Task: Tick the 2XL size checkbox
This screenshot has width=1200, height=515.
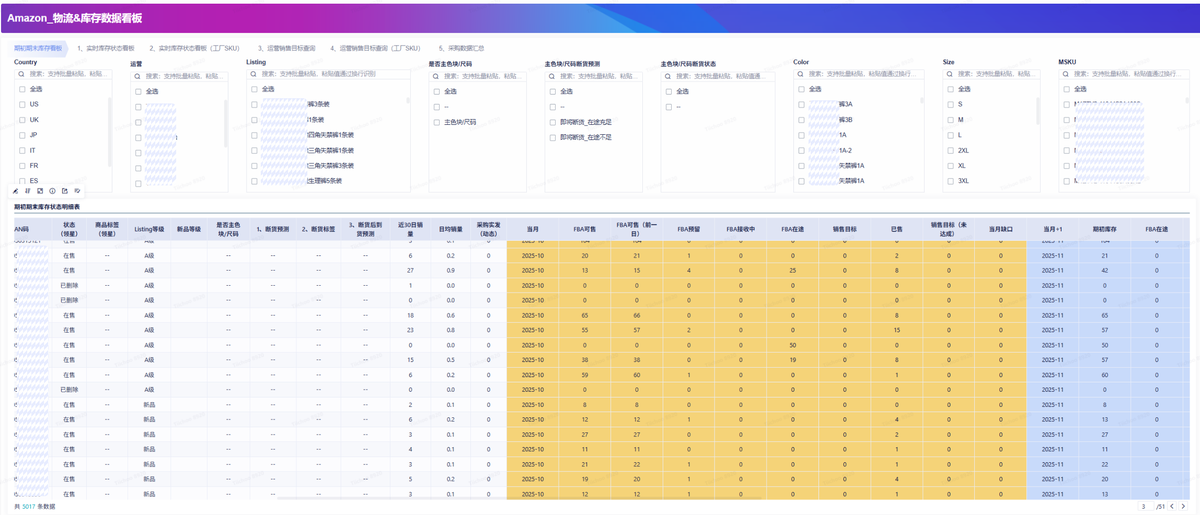Action: (950, 150)
